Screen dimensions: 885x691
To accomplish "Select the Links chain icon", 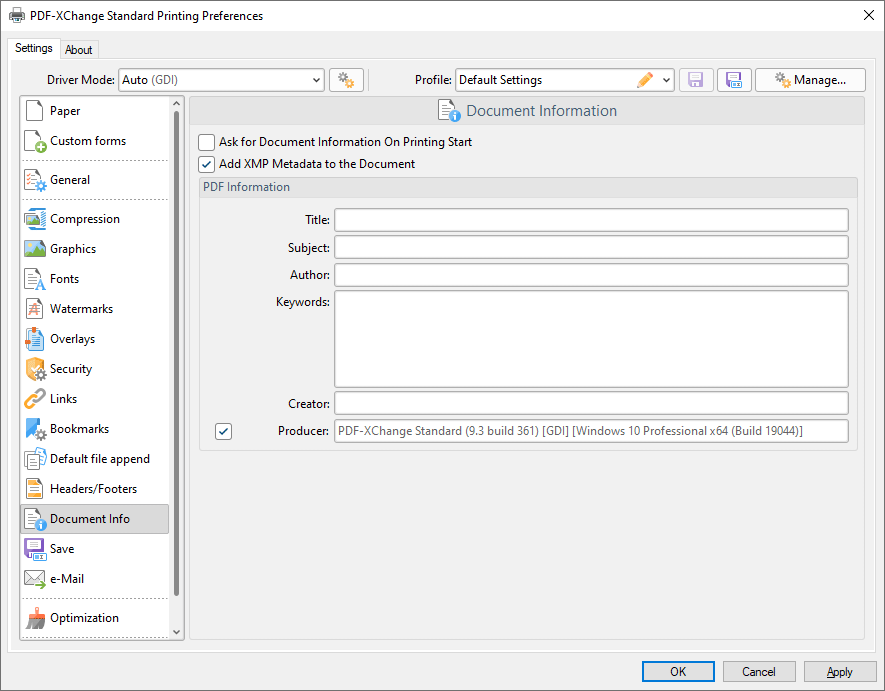I will (34, 399).
